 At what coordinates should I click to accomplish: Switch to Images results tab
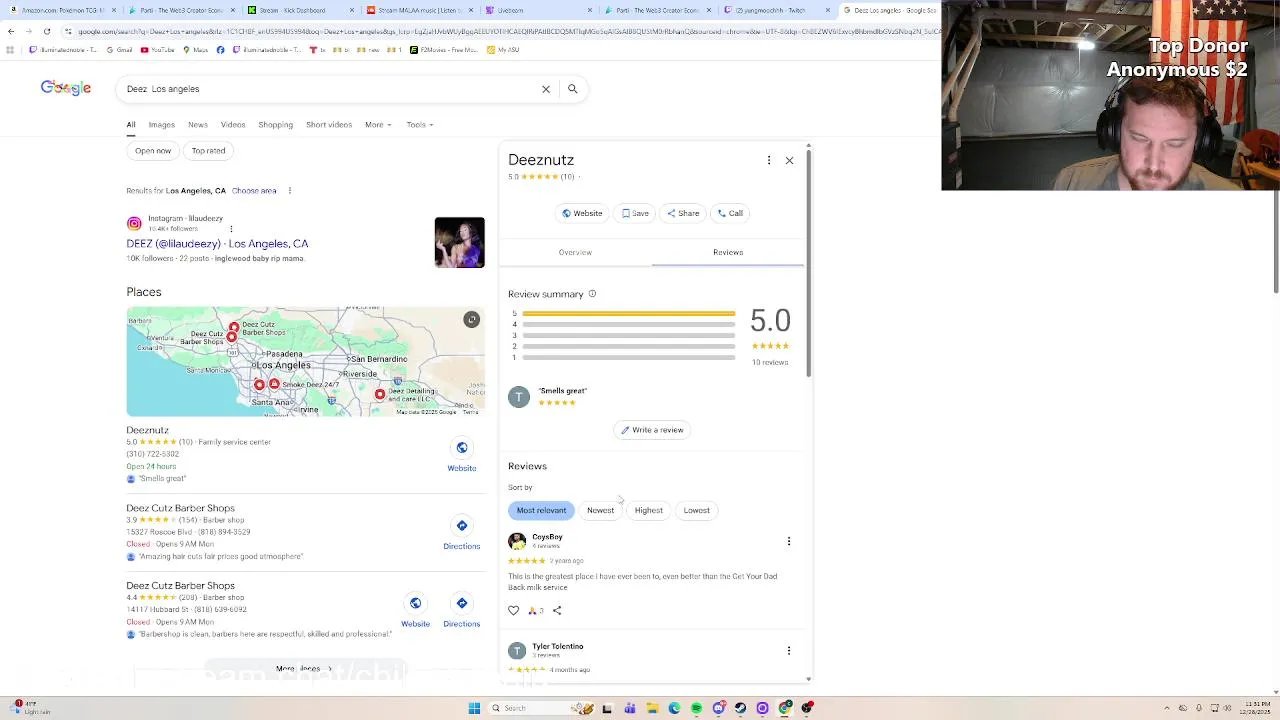tap(161, 125)
